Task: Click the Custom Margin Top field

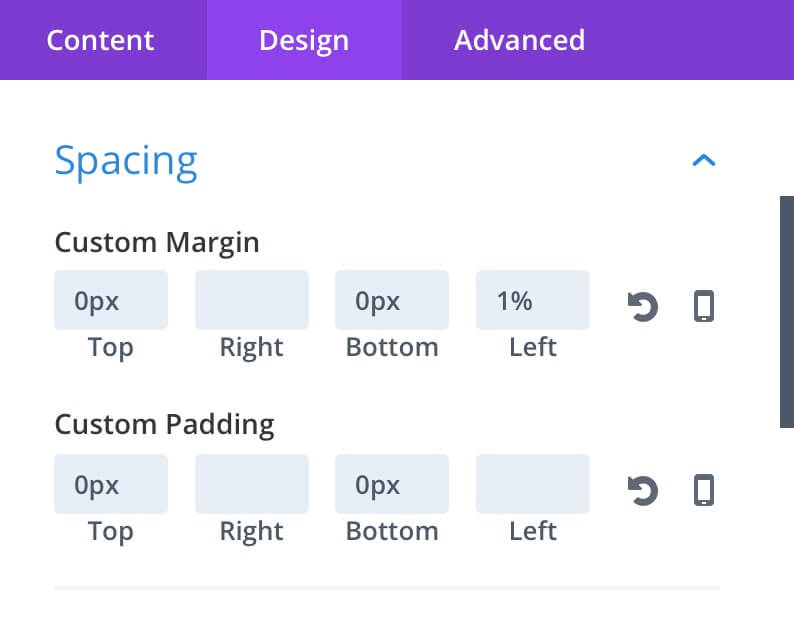Action: [111, 300]
